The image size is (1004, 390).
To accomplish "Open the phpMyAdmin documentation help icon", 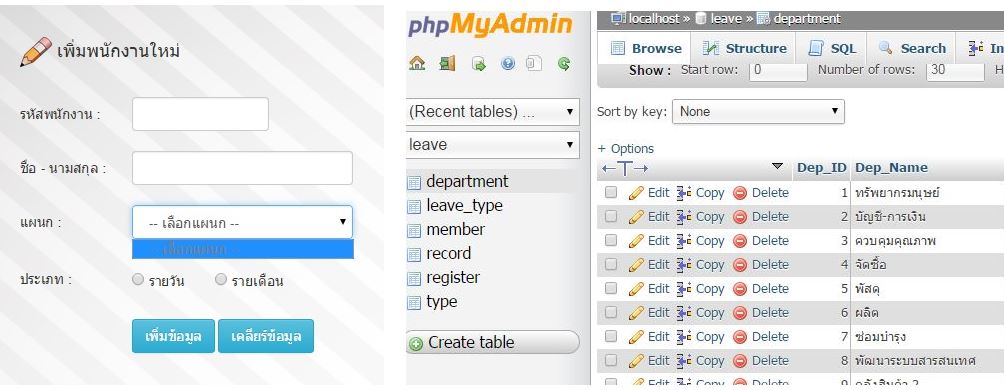I will 508,63.
